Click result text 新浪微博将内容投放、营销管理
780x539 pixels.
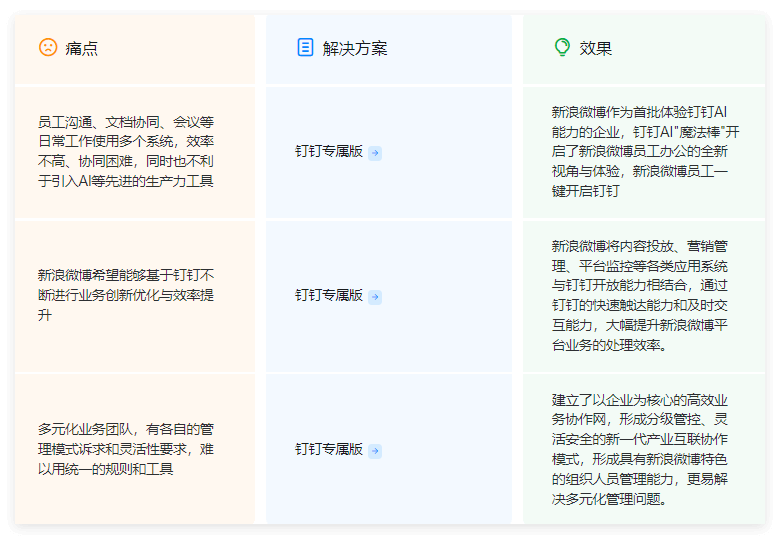pos(640,295)
